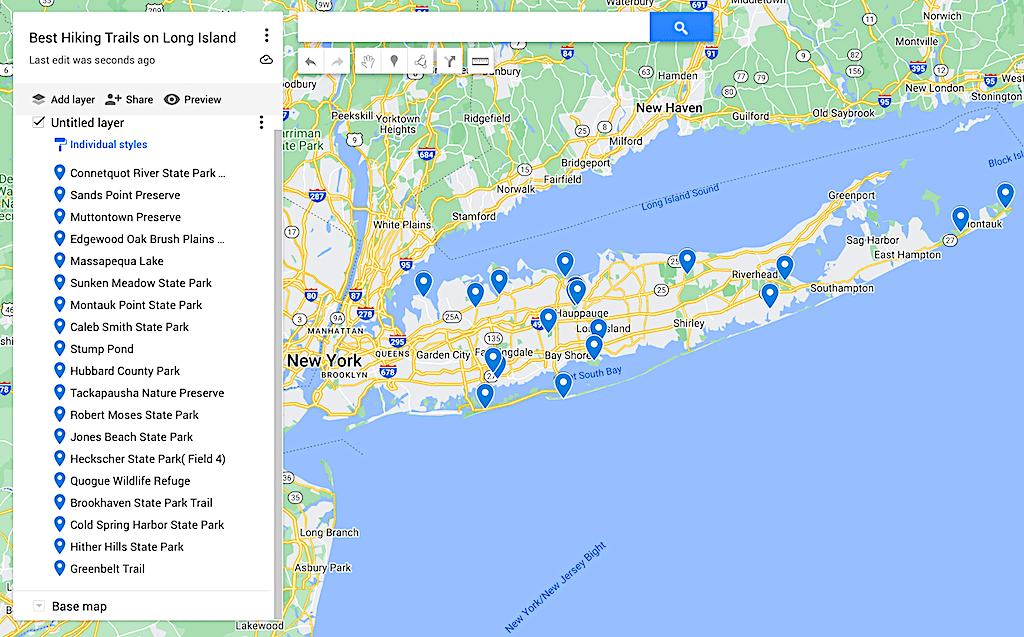This screenshot has width=1024, height=637.
Task: Open the Untitled layer options three-dot menu
Action: 261,122
